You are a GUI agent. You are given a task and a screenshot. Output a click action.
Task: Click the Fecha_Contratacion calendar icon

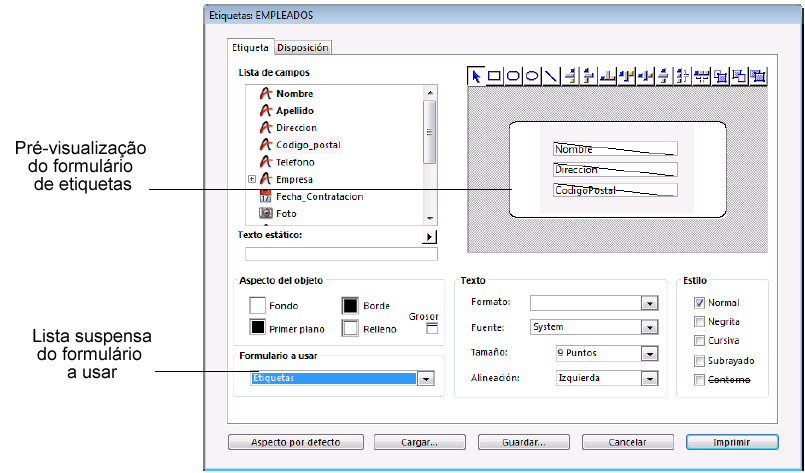[x=266, y=196]
